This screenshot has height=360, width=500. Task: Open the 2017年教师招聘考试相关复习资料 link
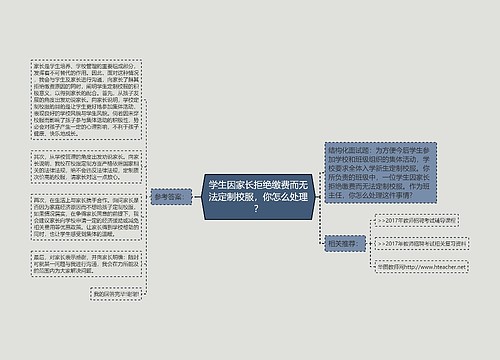coord(422,244)
